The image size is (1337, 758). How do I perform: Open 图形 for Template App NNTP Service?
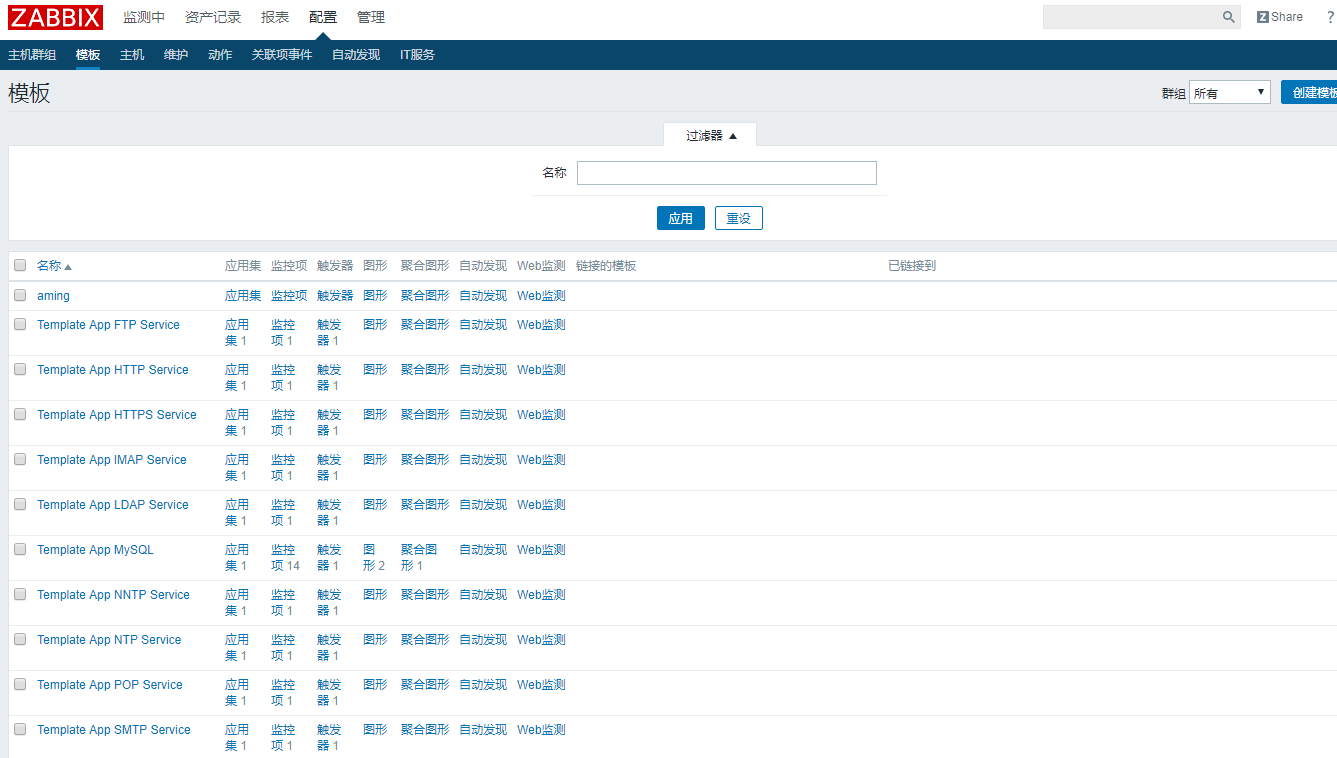[375, 595]
